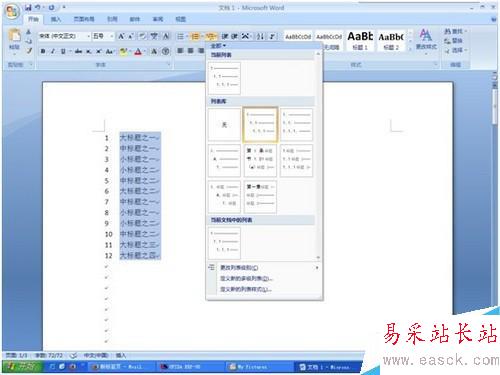Shrink font size with the small A button

(131, 36)
